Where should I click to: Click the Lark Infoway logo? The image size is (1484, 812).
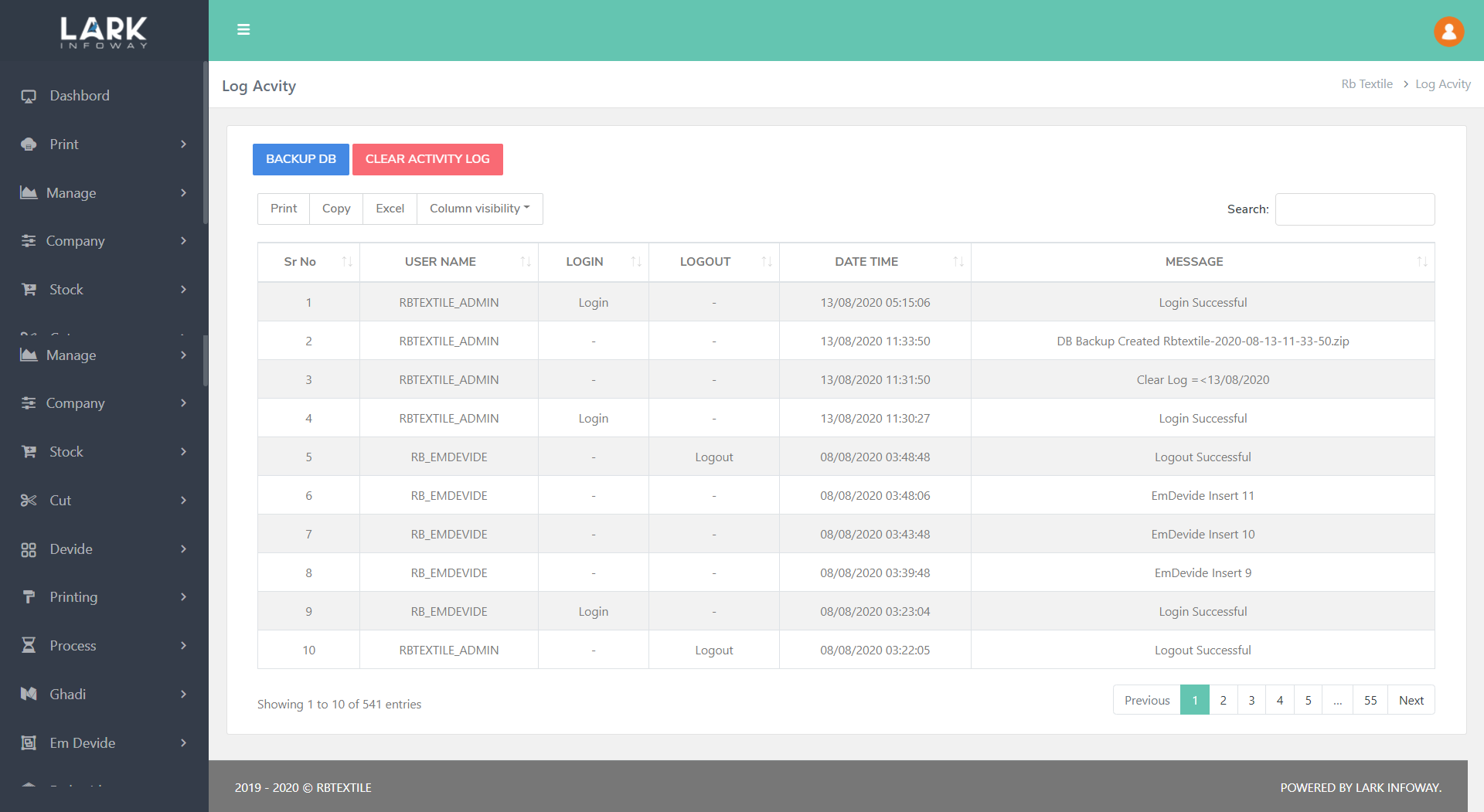104,32
